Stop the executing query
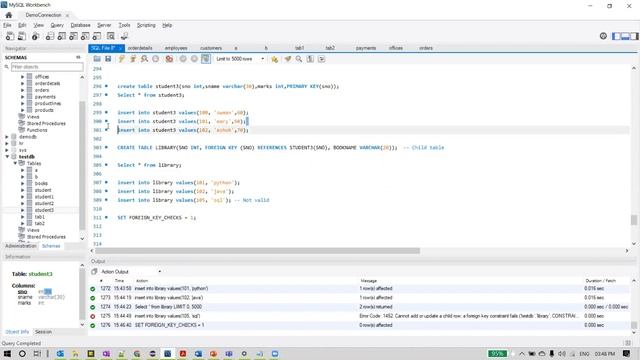This screenshot has width=640, height=360. 156,59
